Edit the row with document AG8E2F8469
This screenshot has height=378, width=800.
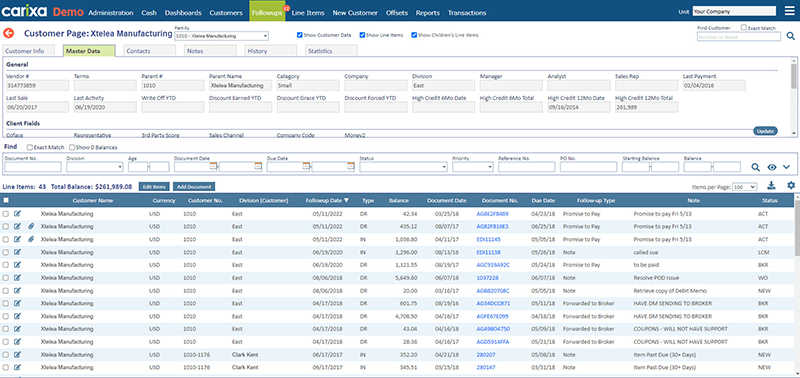18,214
